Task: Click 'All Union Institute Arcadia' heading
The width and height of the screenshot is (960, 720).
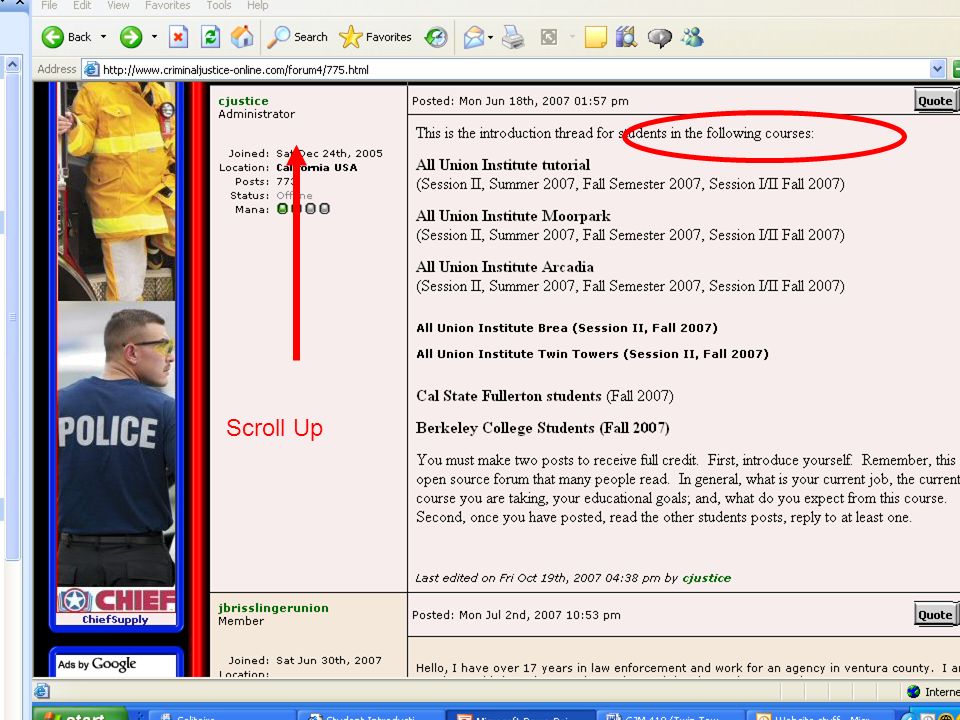Action: pos(505,267)
